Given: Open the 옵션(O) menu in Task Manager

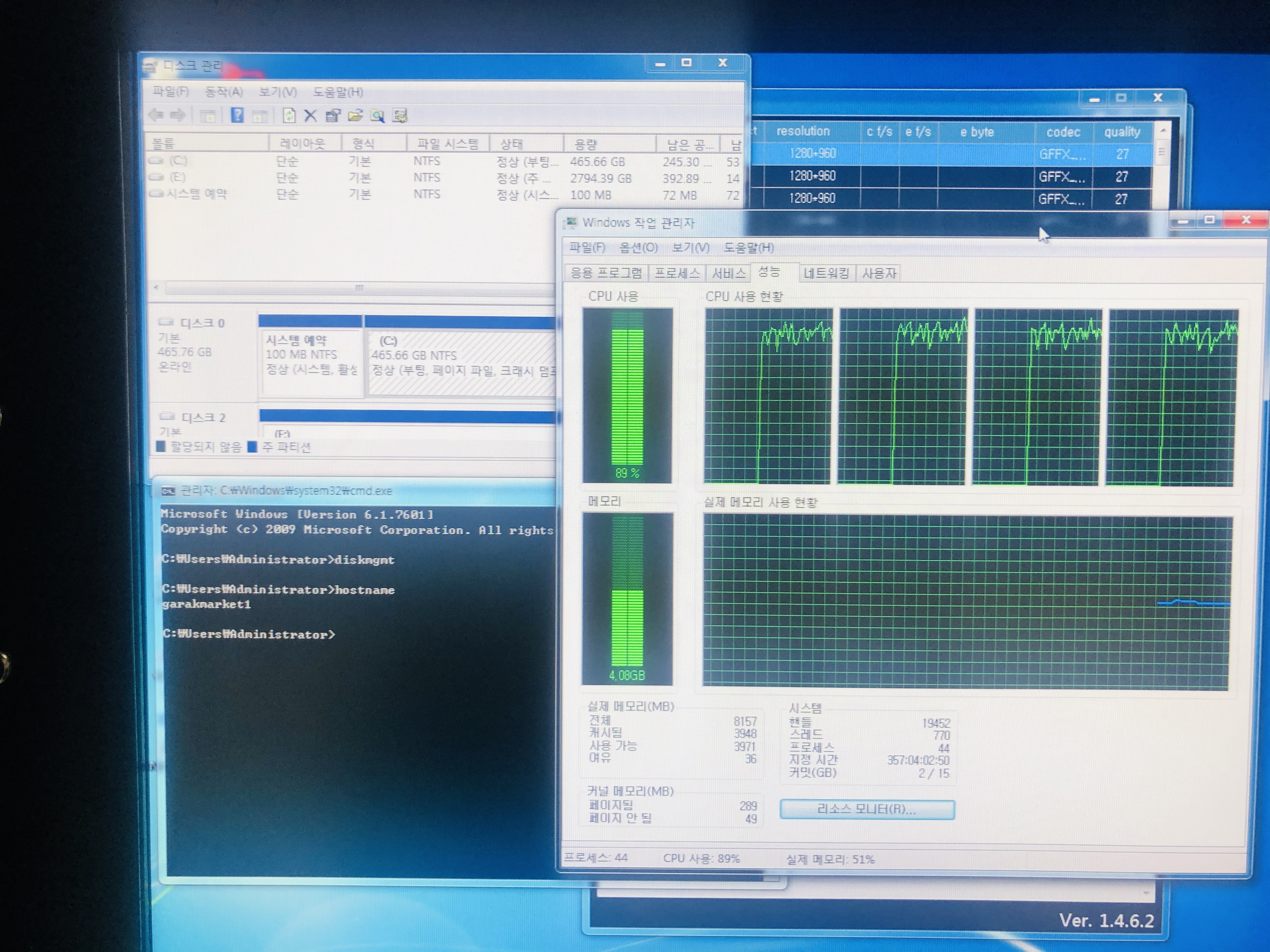Looking at the screenshot, I should pyautogui.click(x=638, y=247).
